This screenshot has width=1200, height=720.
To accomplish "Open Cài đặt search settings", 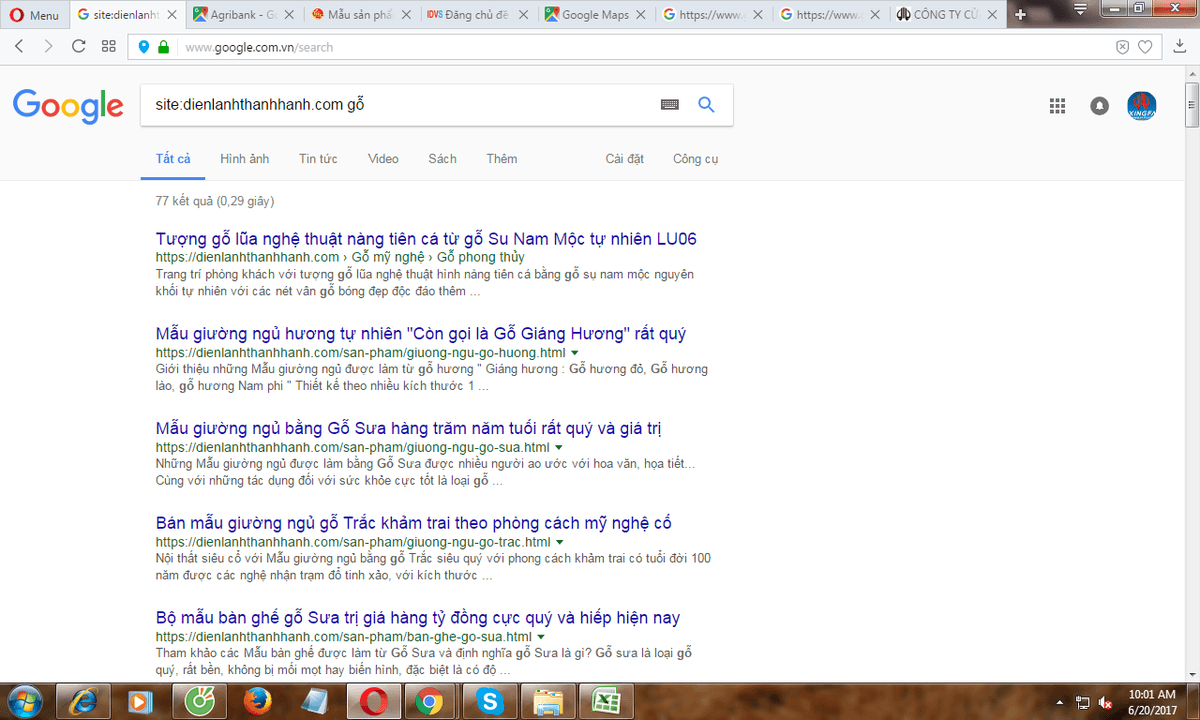I will tap(625, 159).
